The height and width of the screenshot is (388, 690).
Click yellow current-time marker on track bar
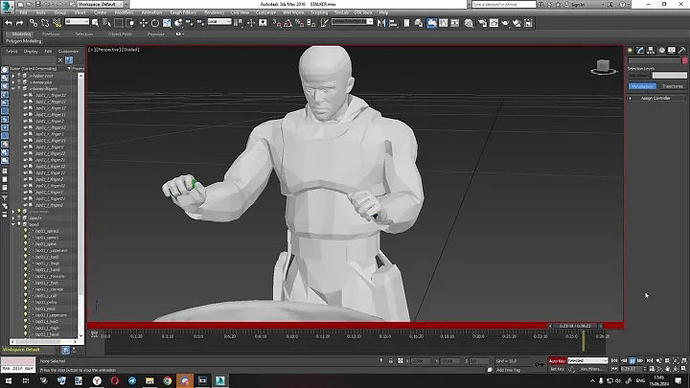584,341
